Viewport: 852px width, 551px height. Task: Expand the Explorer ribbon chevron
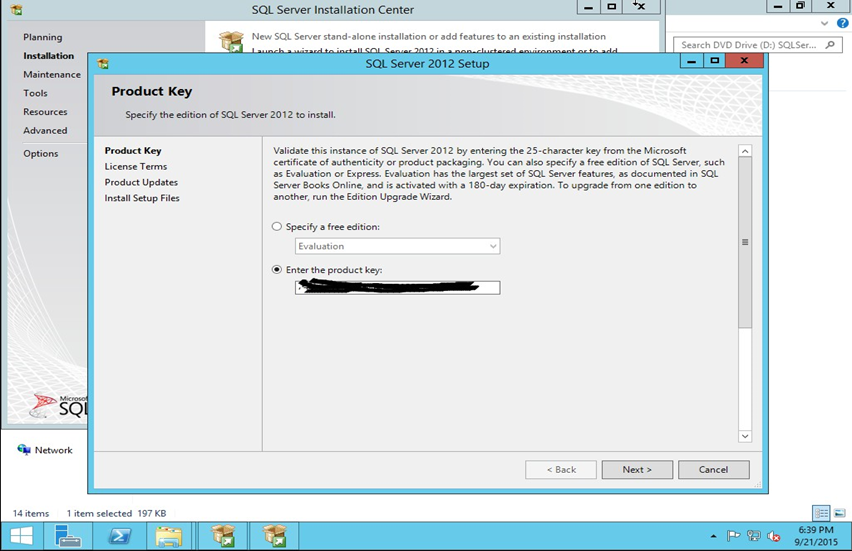(825, 23)
